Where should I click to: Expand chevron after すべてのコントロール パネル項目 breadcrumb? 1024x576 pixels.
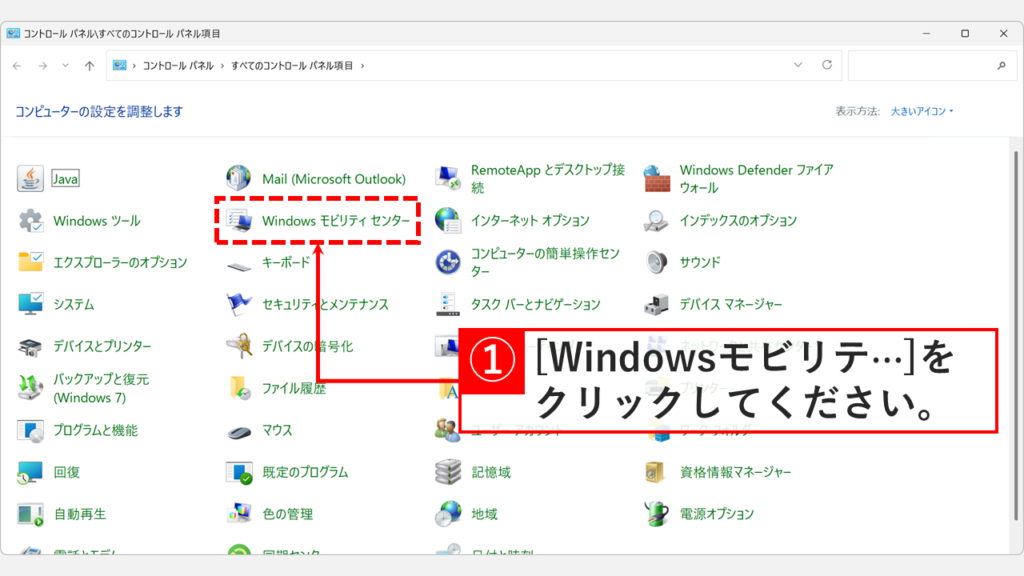pyautogui.click(x=362, y=66)
